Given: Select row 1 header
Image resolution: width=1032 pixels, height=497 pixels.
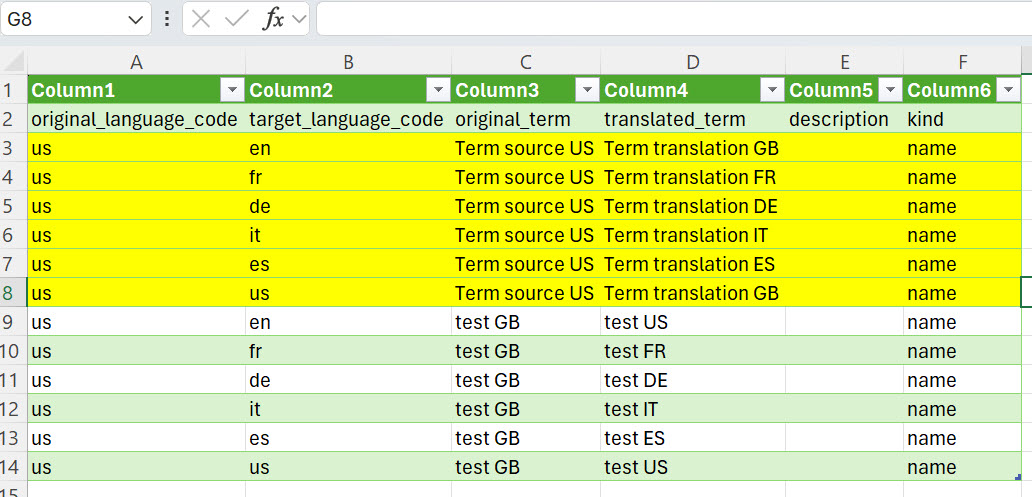Looking at the screenshot, I should pyautogui.click(x=13, y=90).
